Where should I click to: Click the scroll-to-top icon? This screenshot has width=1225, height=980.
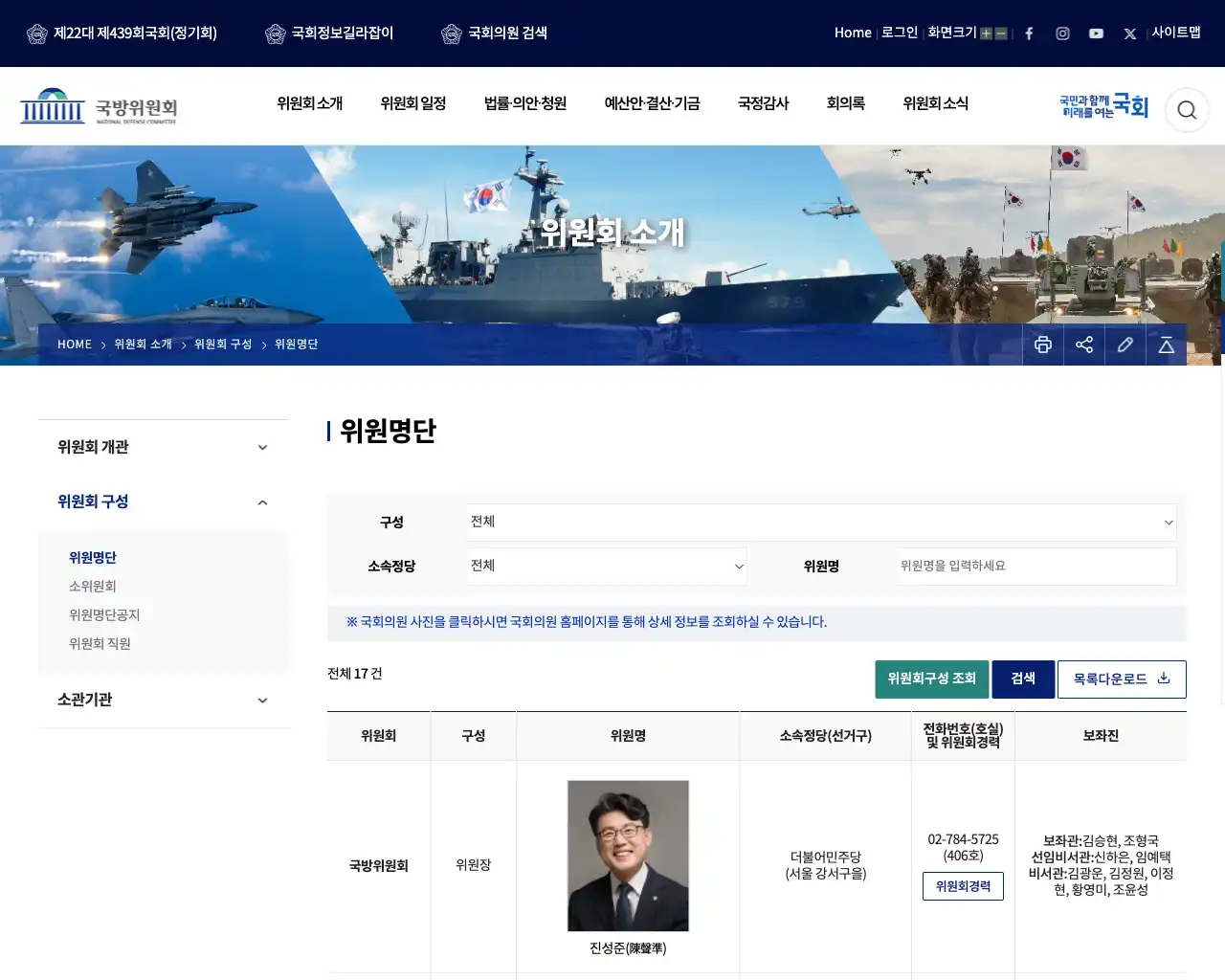(x=1167, y=345)
